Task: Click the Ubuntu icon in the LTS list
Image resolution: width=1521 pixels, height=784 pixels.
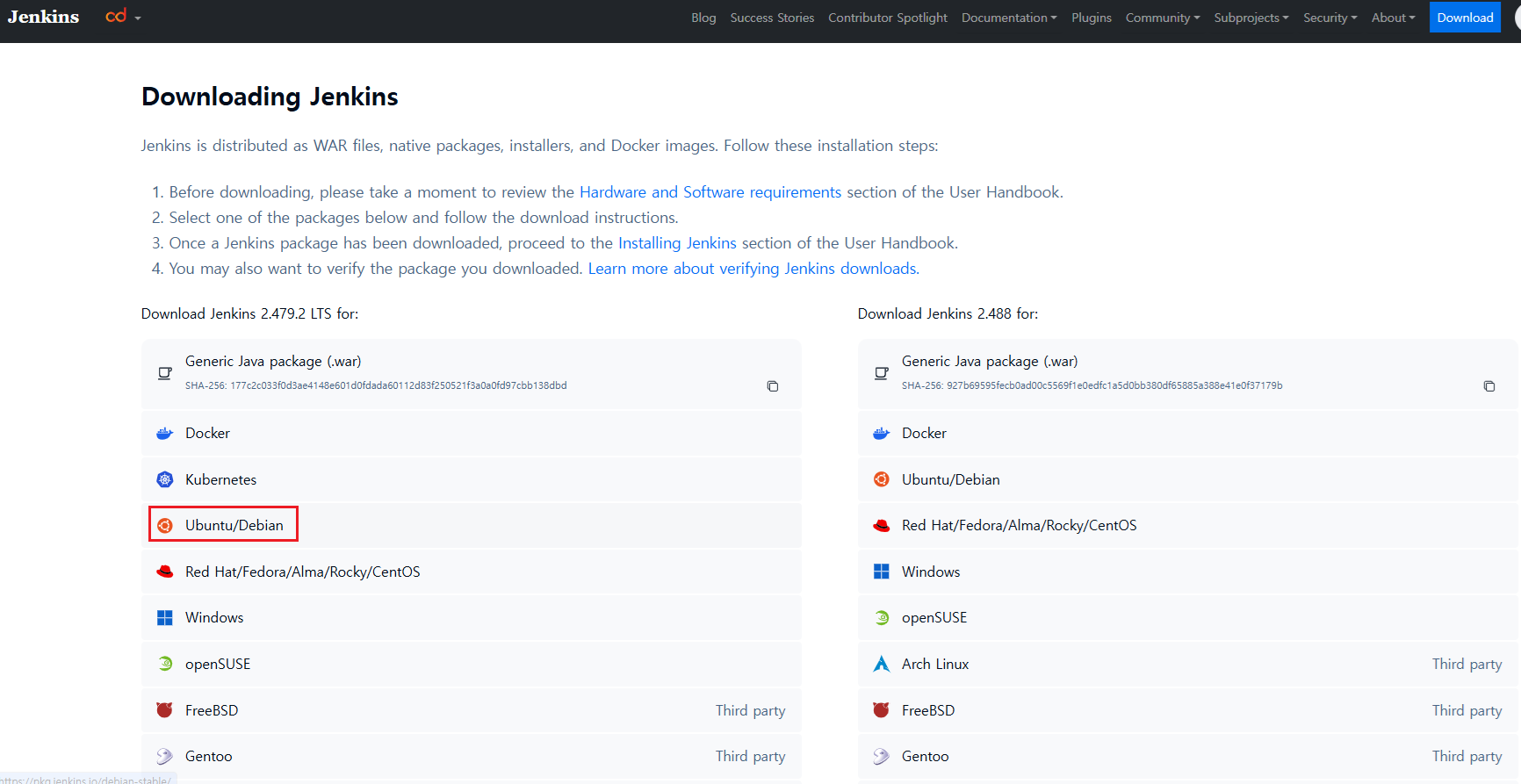Action: [x=165, y=525]
